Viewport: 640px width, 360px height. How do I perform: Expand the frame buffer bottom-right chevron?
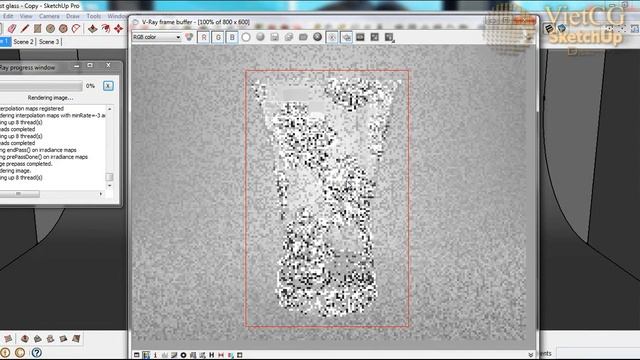(x=530, y=355)
